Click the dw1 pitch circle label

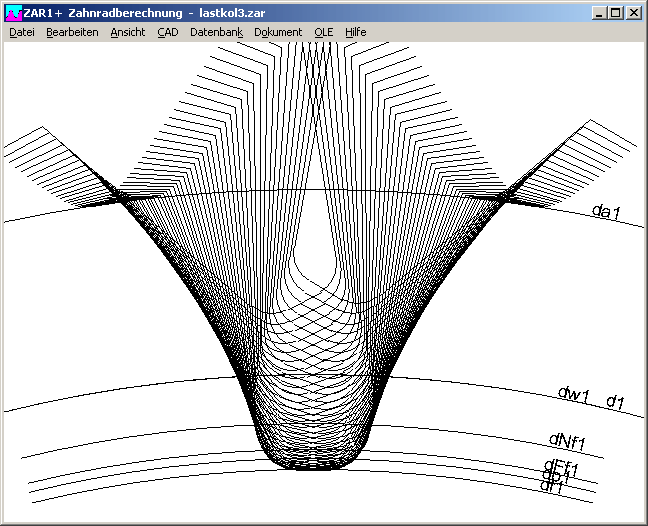pos(575,395)
